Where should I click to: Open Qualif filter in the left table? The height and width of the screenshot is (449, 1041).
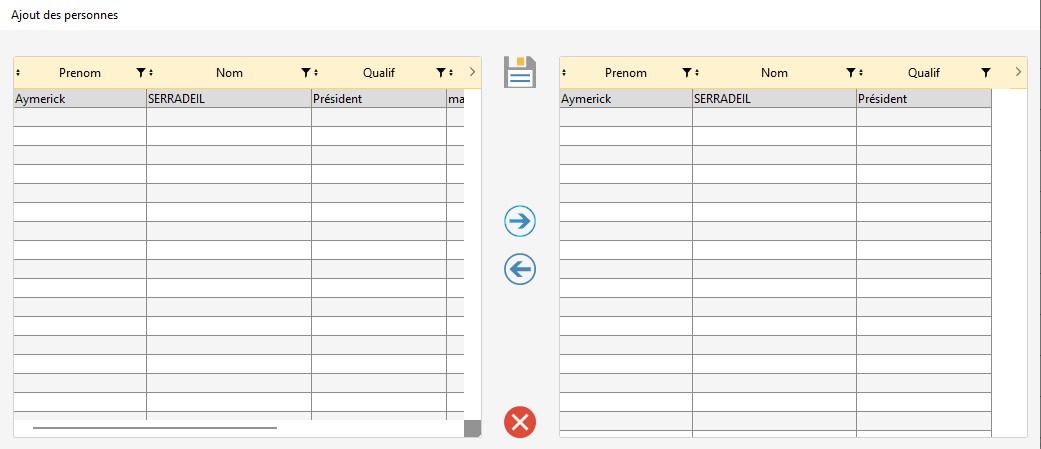click(440, 73)
